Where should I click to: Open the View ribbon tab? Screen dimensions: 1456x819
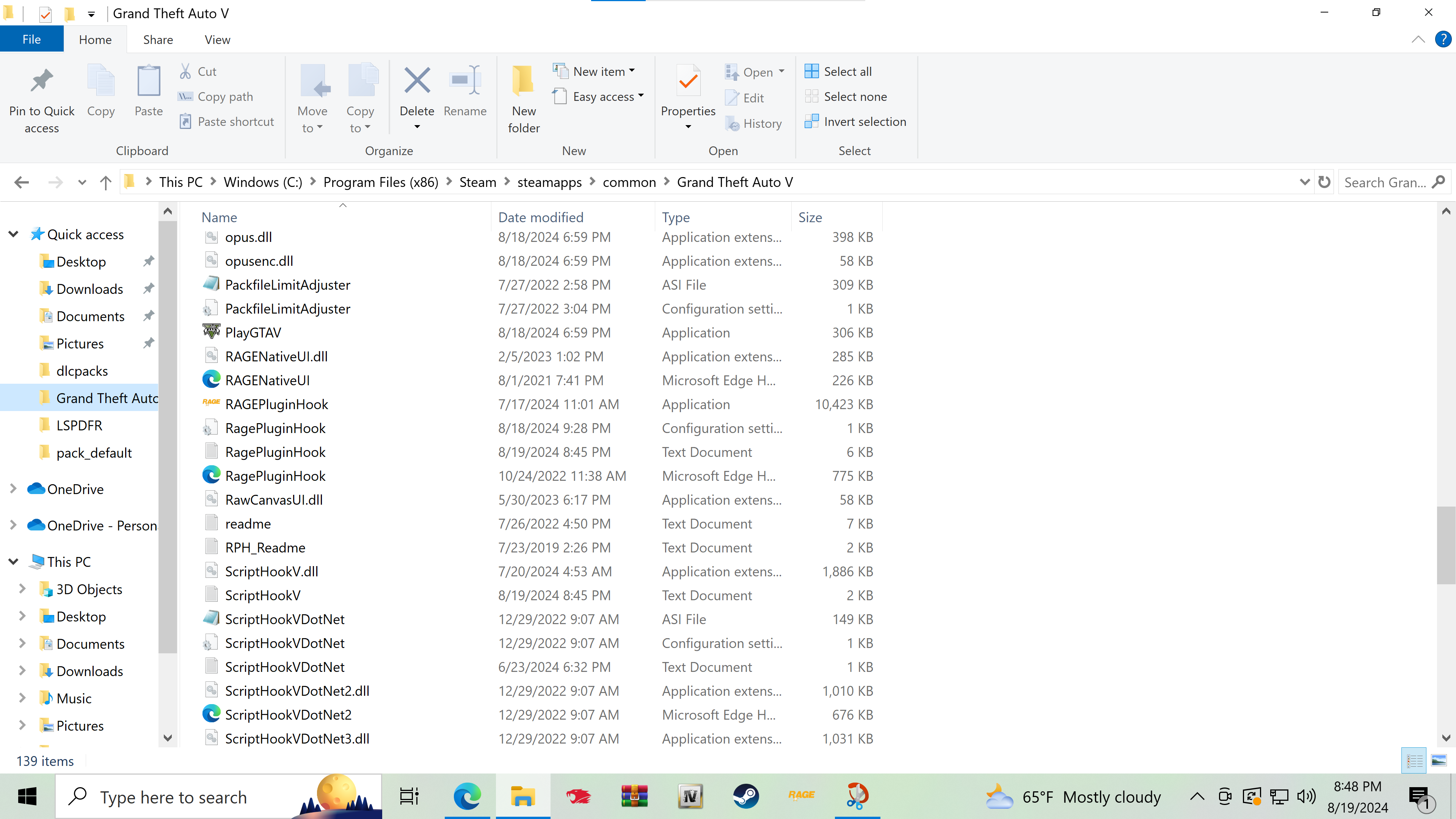click(217, 39)
